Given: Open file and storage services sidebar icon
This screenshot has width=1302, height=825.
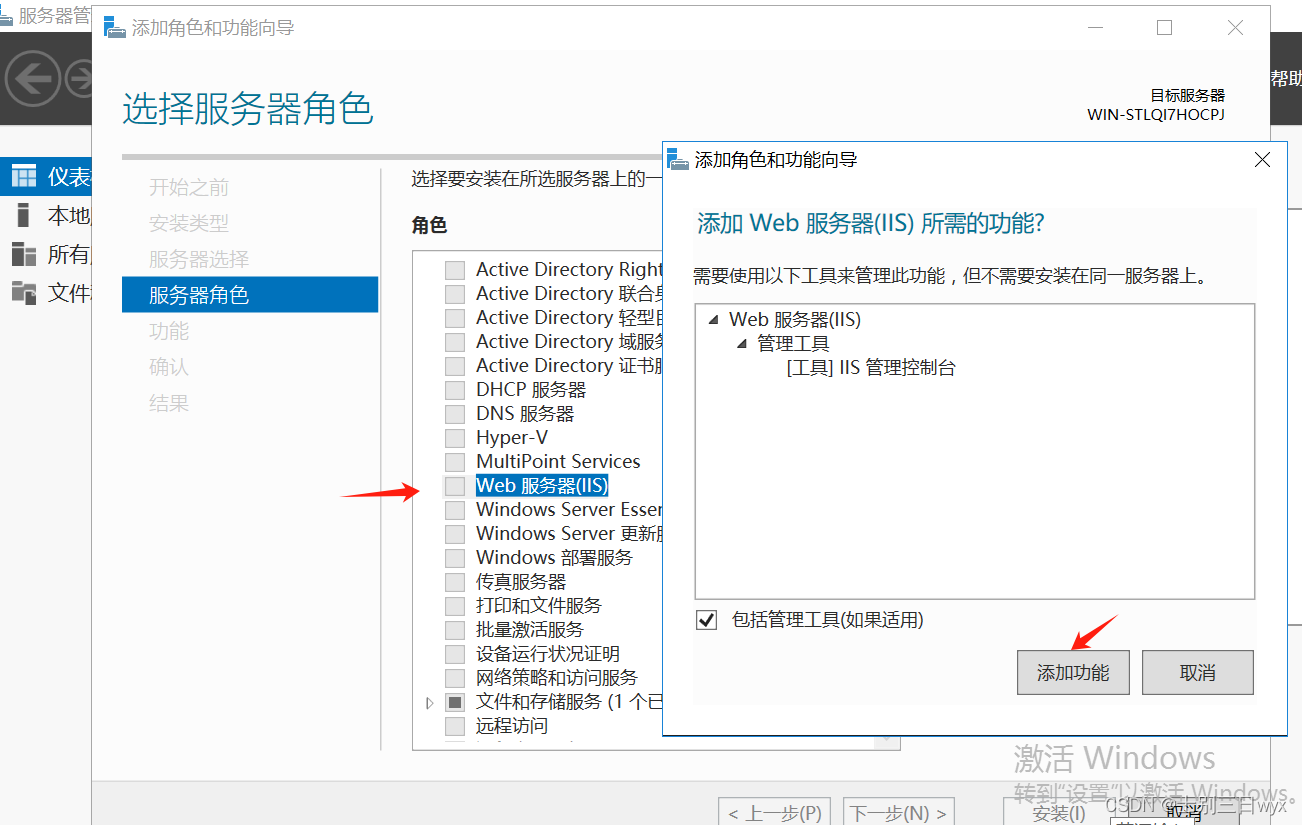Looking at the screenshot, I should click(23, 292).
